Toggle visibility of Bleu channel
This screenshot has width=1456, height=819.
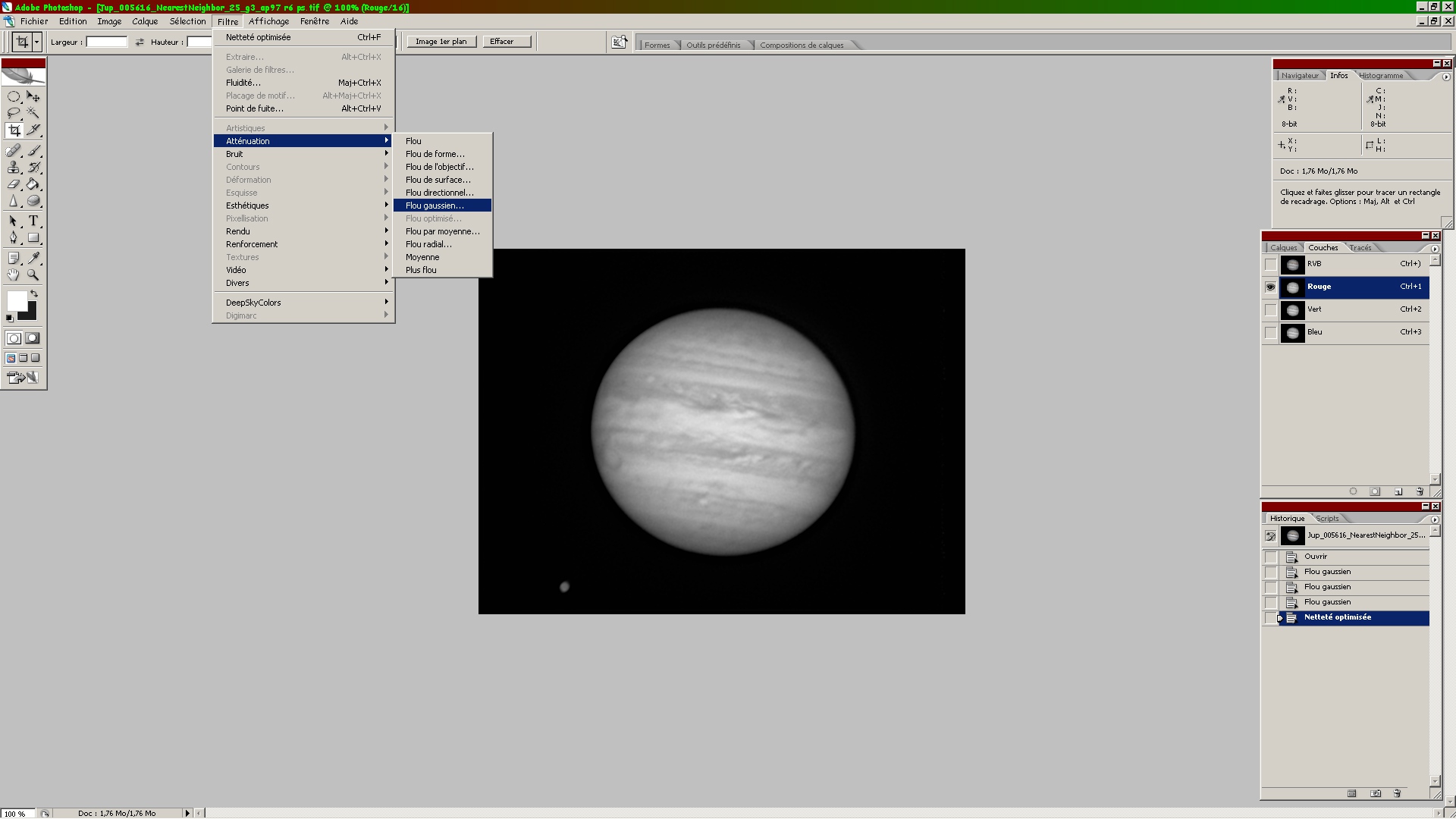click(x=1270, y=332)
